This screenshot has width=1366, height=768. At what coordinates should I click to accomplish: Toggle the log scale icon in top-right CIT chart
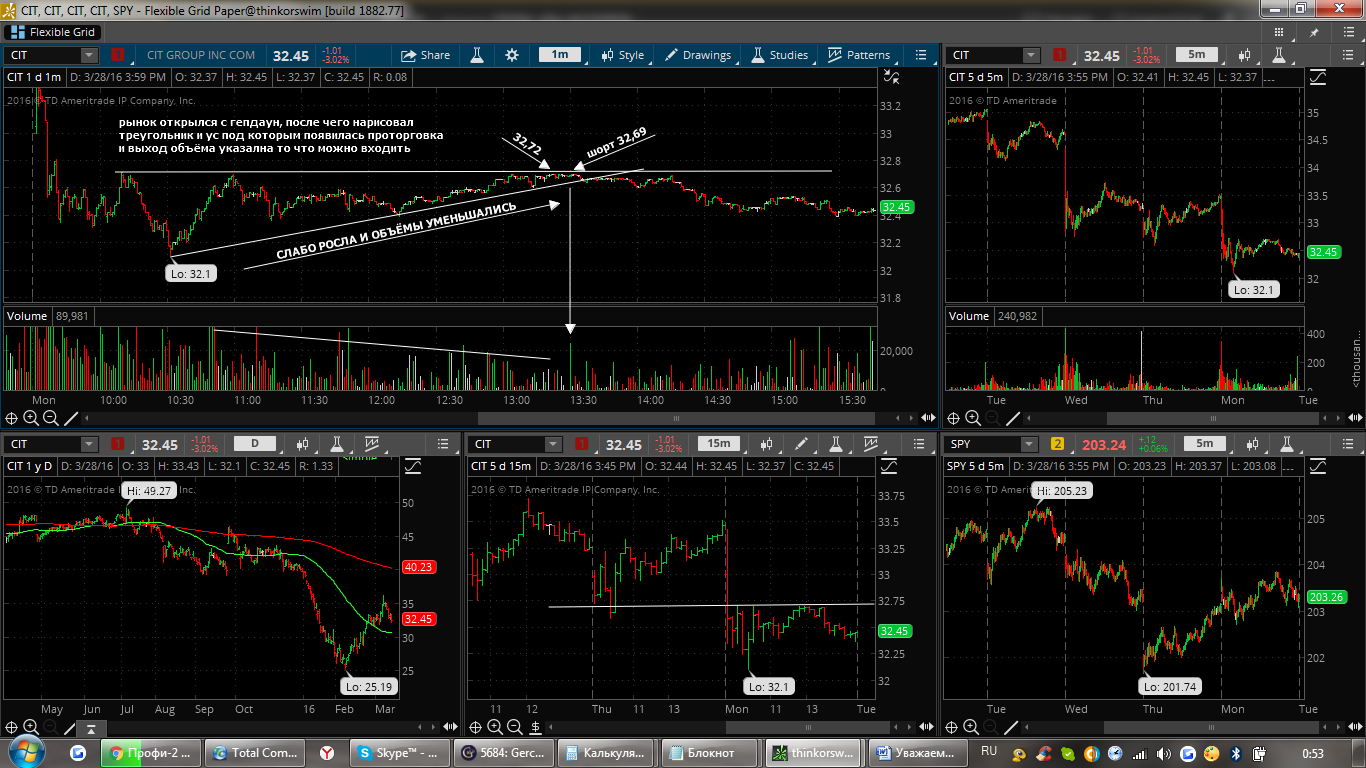(x=1318, y=77)
